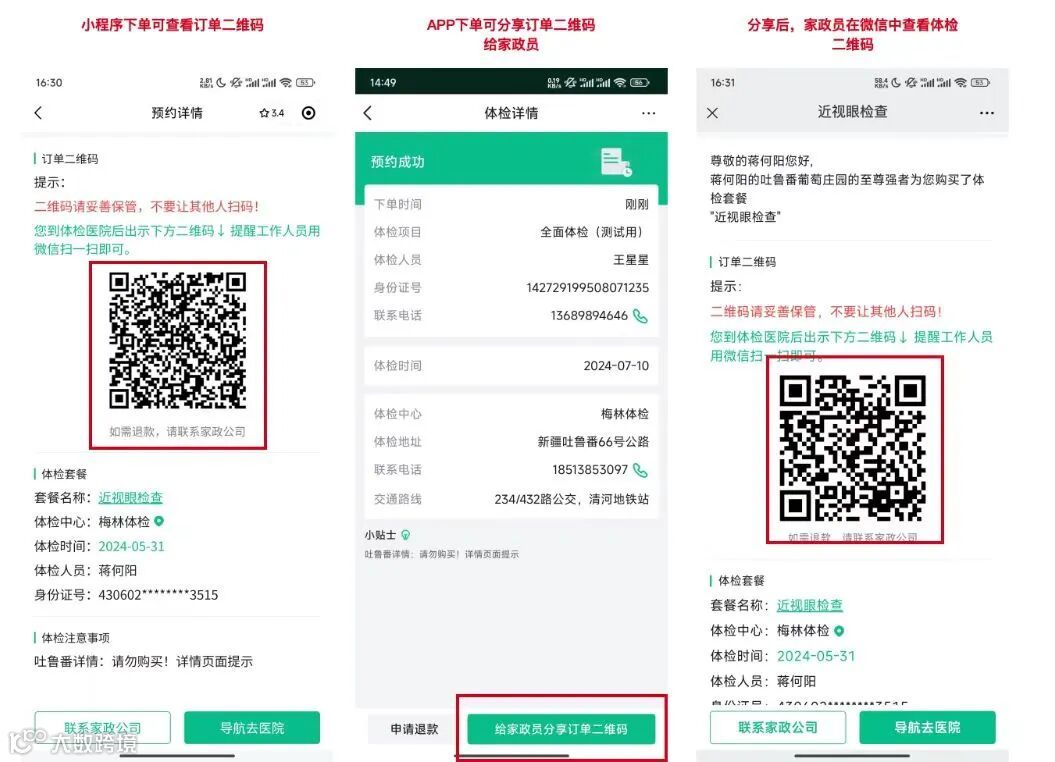This screenshot has width=1055, height=762.
Task: Go back from the 体检详情 screen
Action: (x=367, y=113)
